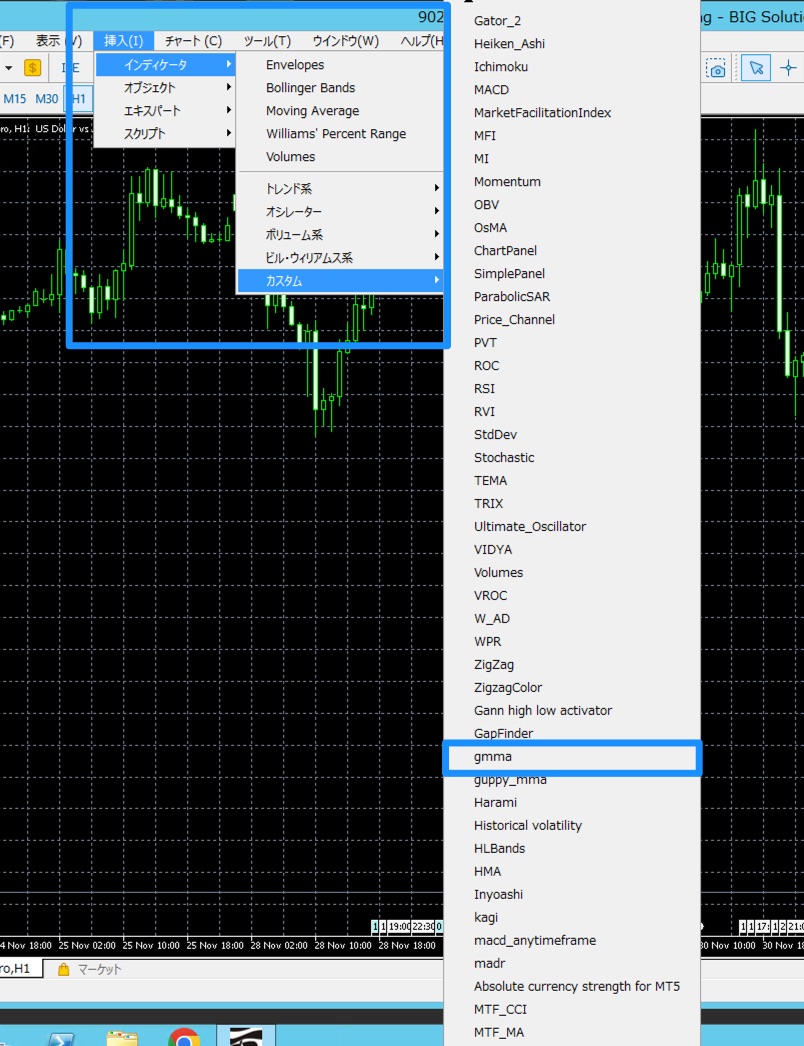Open Google Chrome from the taskbar
The width and height of the screenshot is (804, 1046).
point(183,1037)
